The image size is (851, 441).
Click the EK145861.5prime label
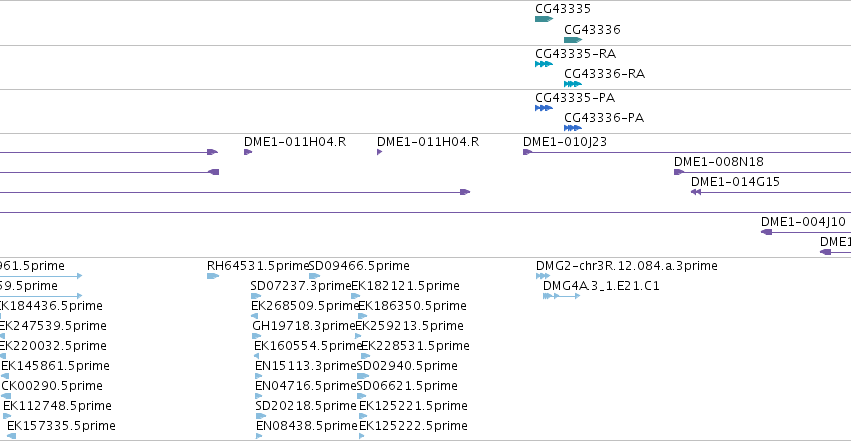[x=55, y=366]
